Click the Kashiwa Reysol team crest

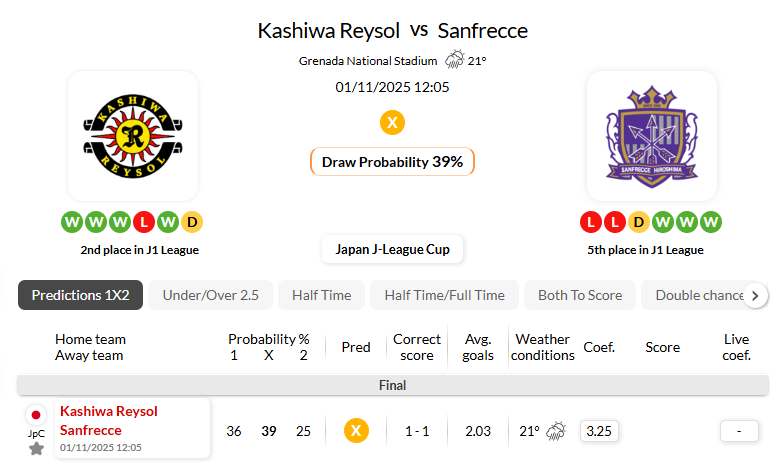pyautogui.click(x=132, y=135)
